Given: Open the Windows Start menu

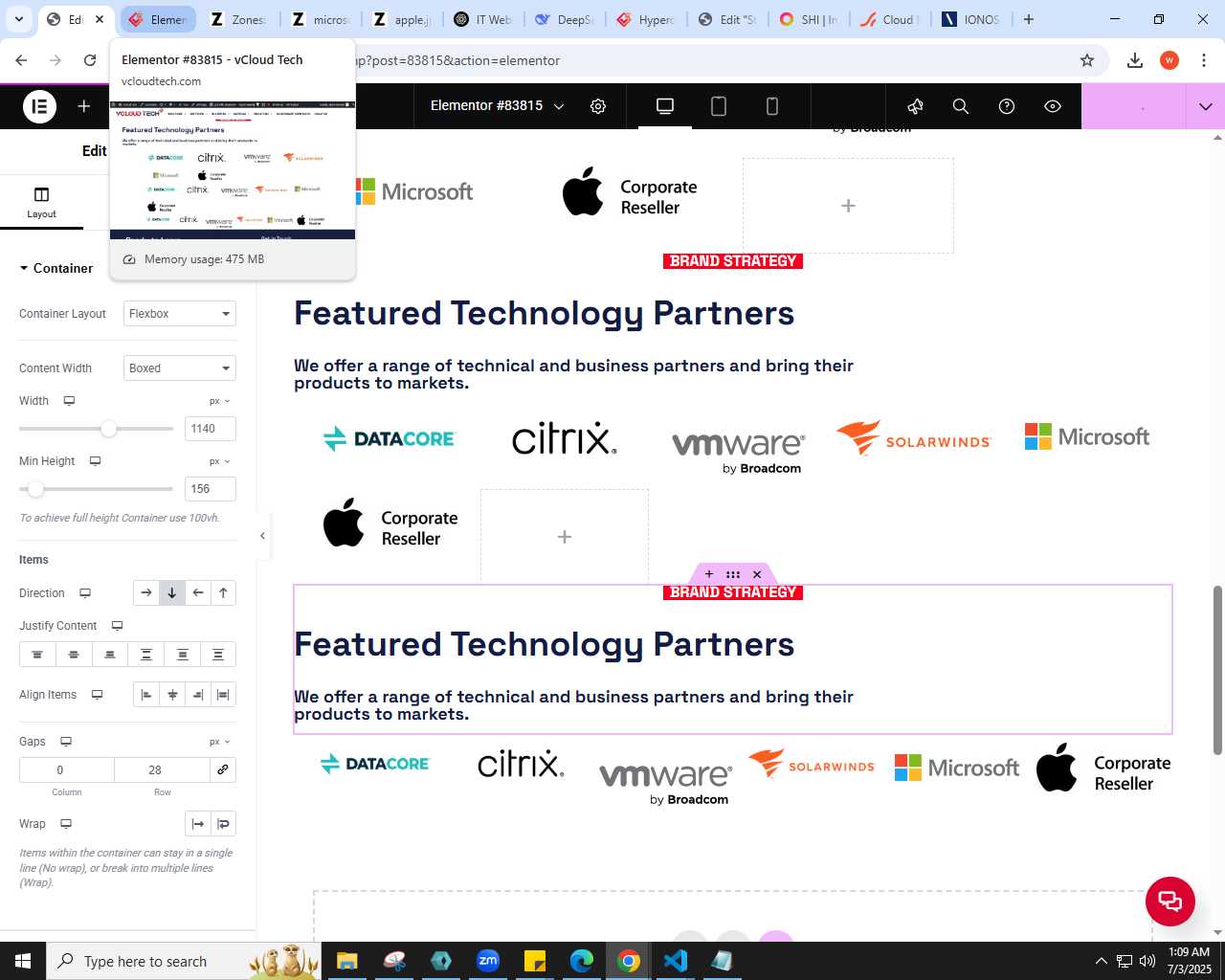Looking at the screenshot, I should tap(23, 961).
